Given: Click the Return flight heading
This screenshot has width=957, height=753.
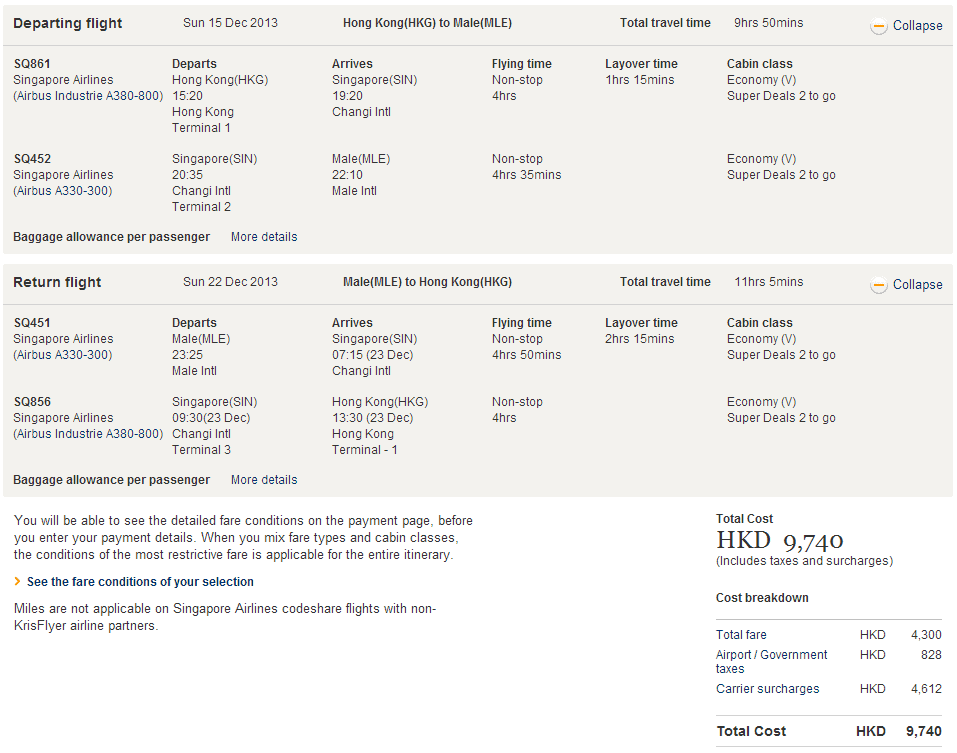Looking at the screenshot, I should coord(57,282).
